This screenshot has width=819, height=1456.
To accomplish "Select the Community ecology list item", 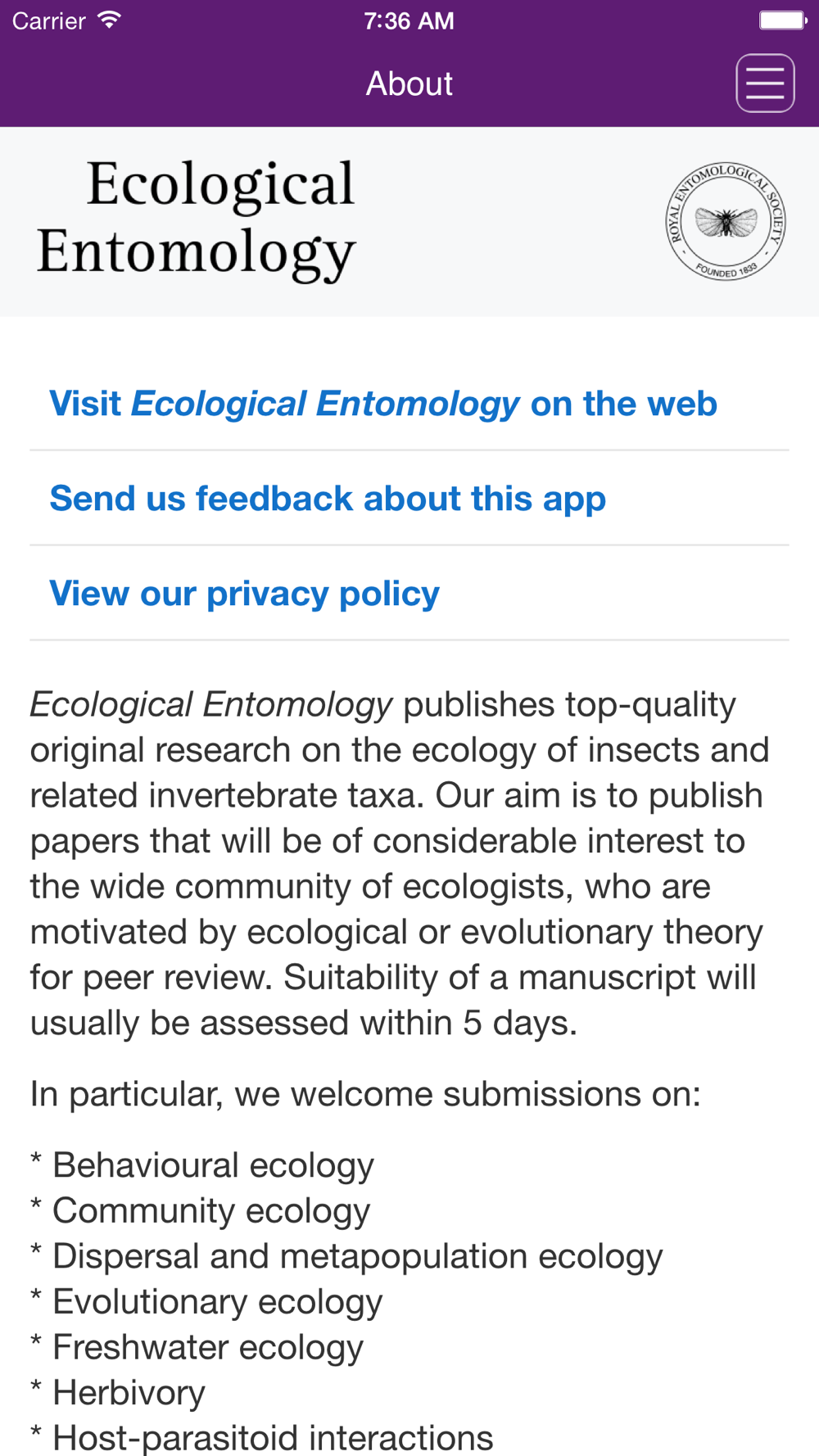I will pos(201,1210).
